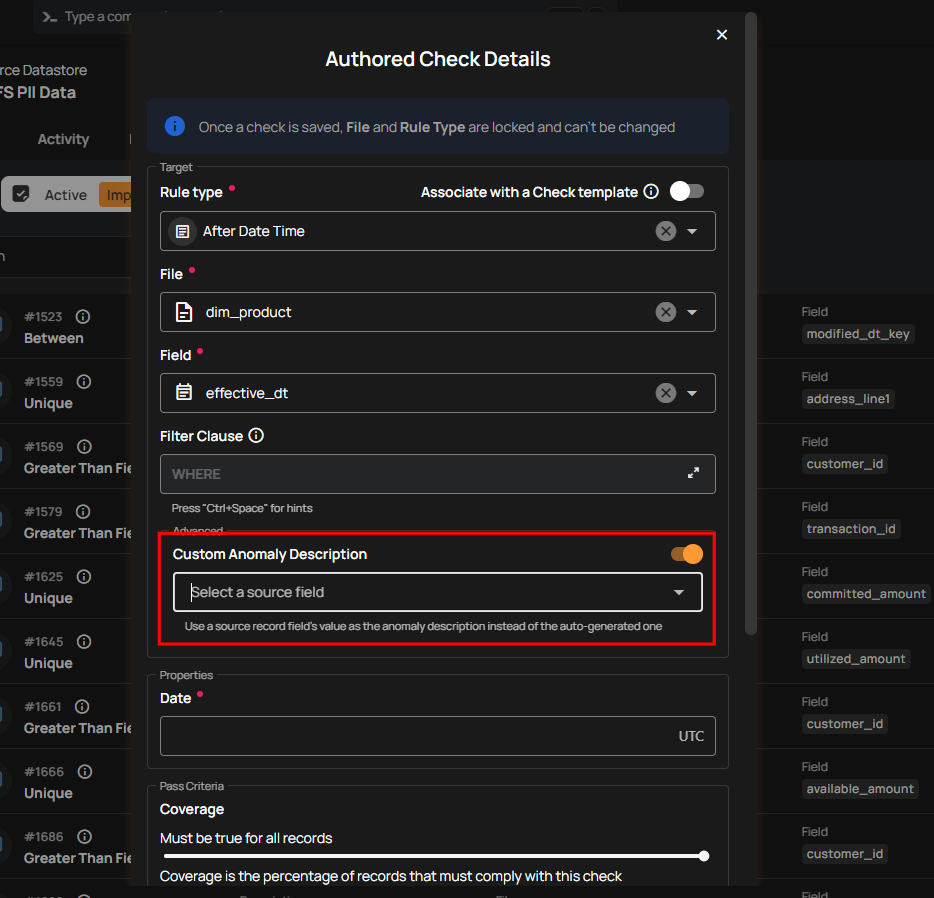This screenshot has height=898, width=934.
Task: Clear the dim_product file selection
Action: tap(665, 312)
